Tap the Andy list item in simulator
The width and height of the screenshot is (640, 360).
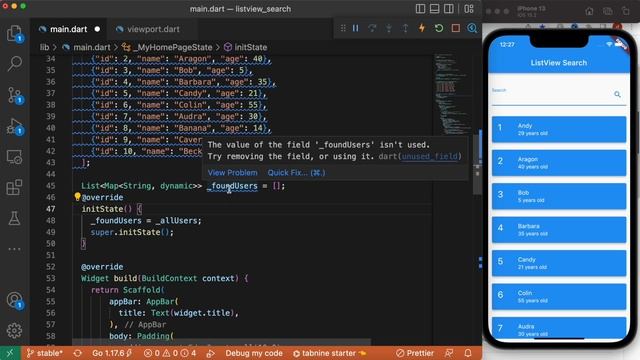tap(559, 129)
